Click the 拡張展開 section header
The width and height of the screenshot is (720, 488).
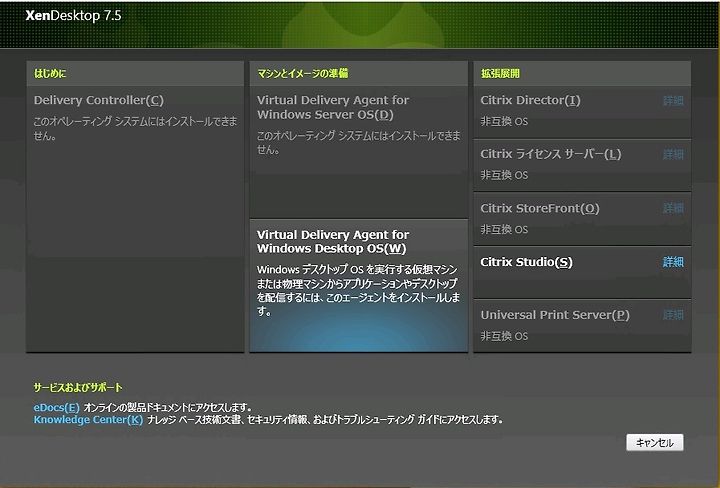(500, 73)
